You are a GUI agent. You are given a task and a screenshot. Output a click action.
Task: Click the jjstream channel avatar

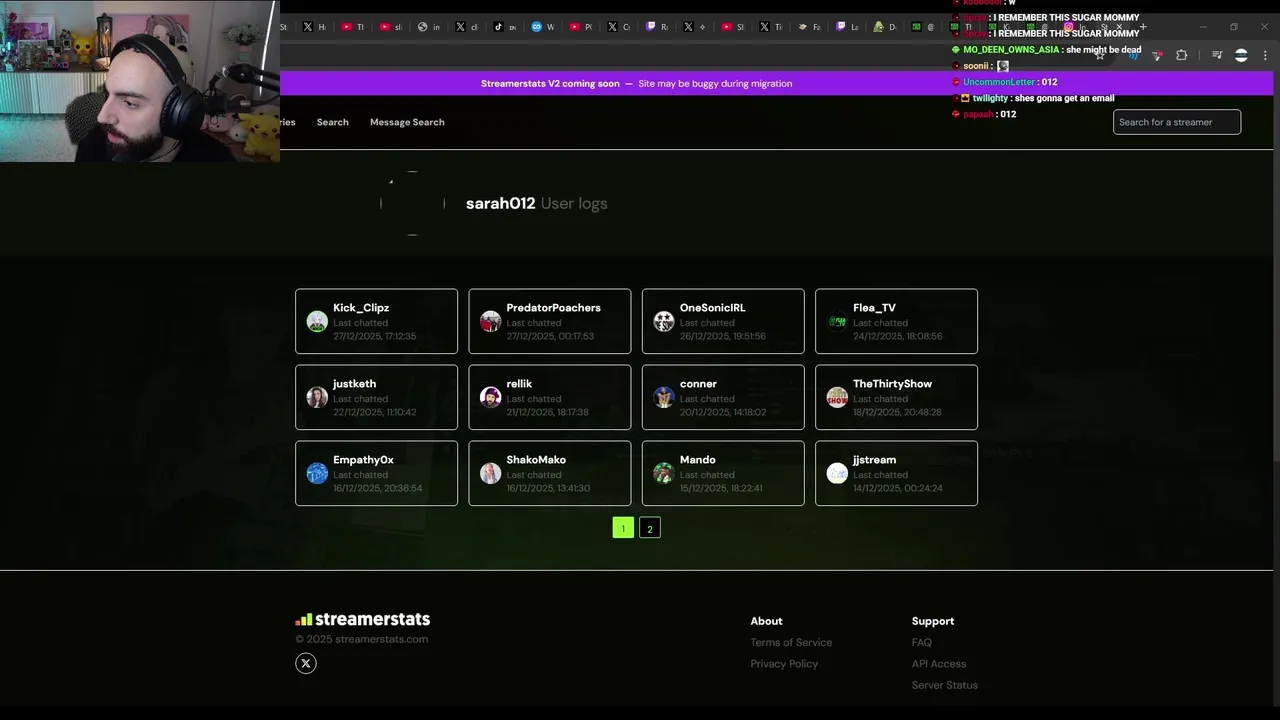[837, 473]
